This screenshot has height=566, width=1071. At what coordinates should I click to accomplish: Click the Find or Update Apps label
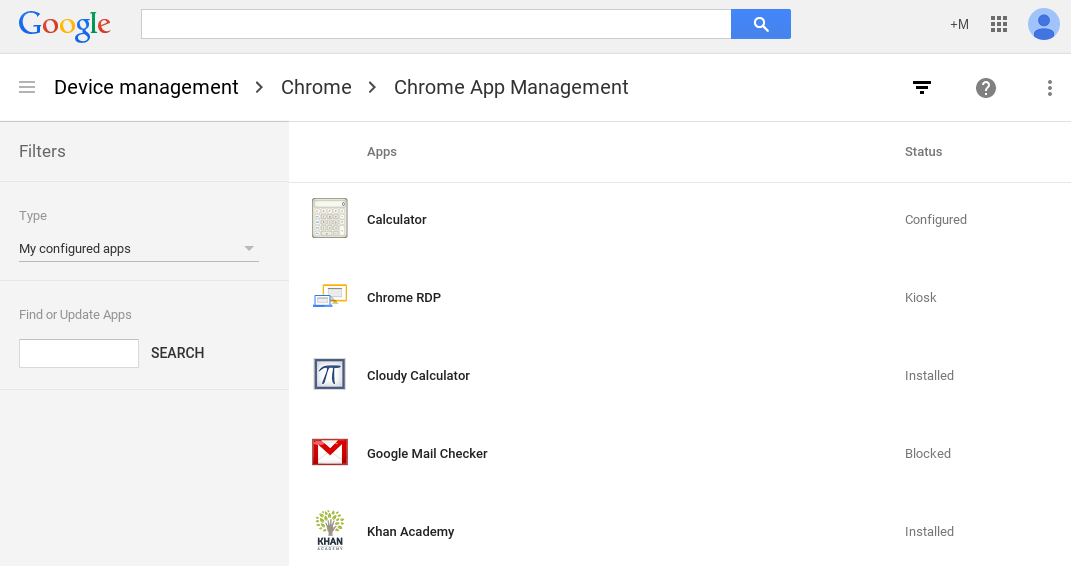[x=75, y=314]
